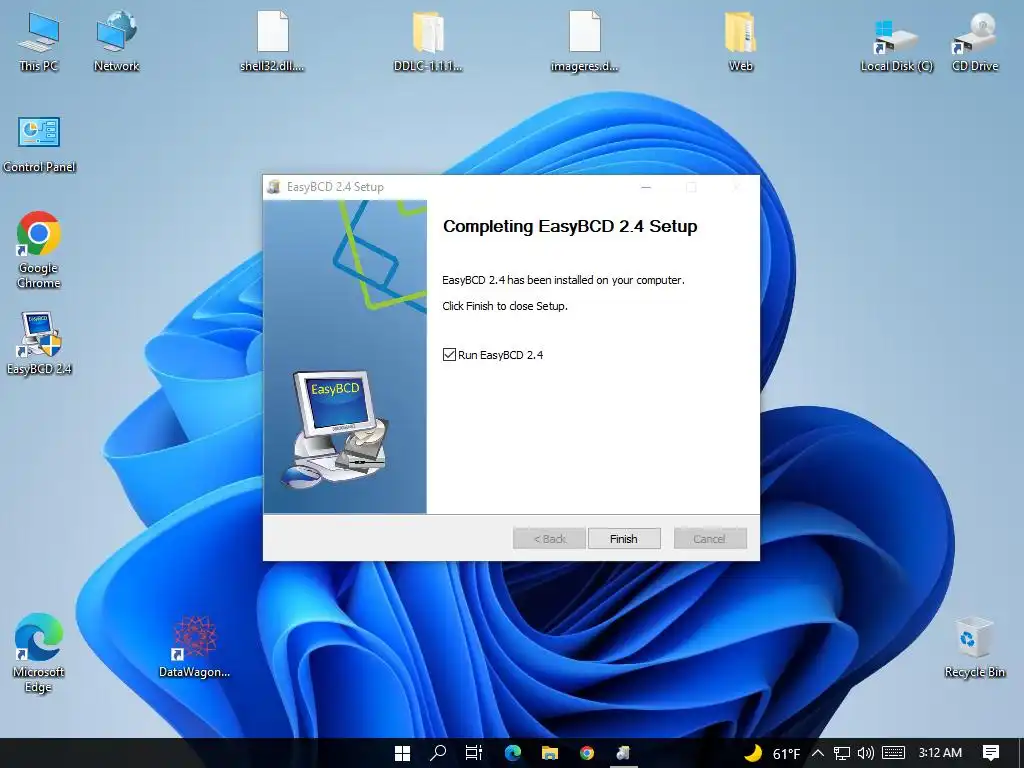Screen dimensions: 1024x768
Task: Open This PC desktop icon
Action: [39, 40]
